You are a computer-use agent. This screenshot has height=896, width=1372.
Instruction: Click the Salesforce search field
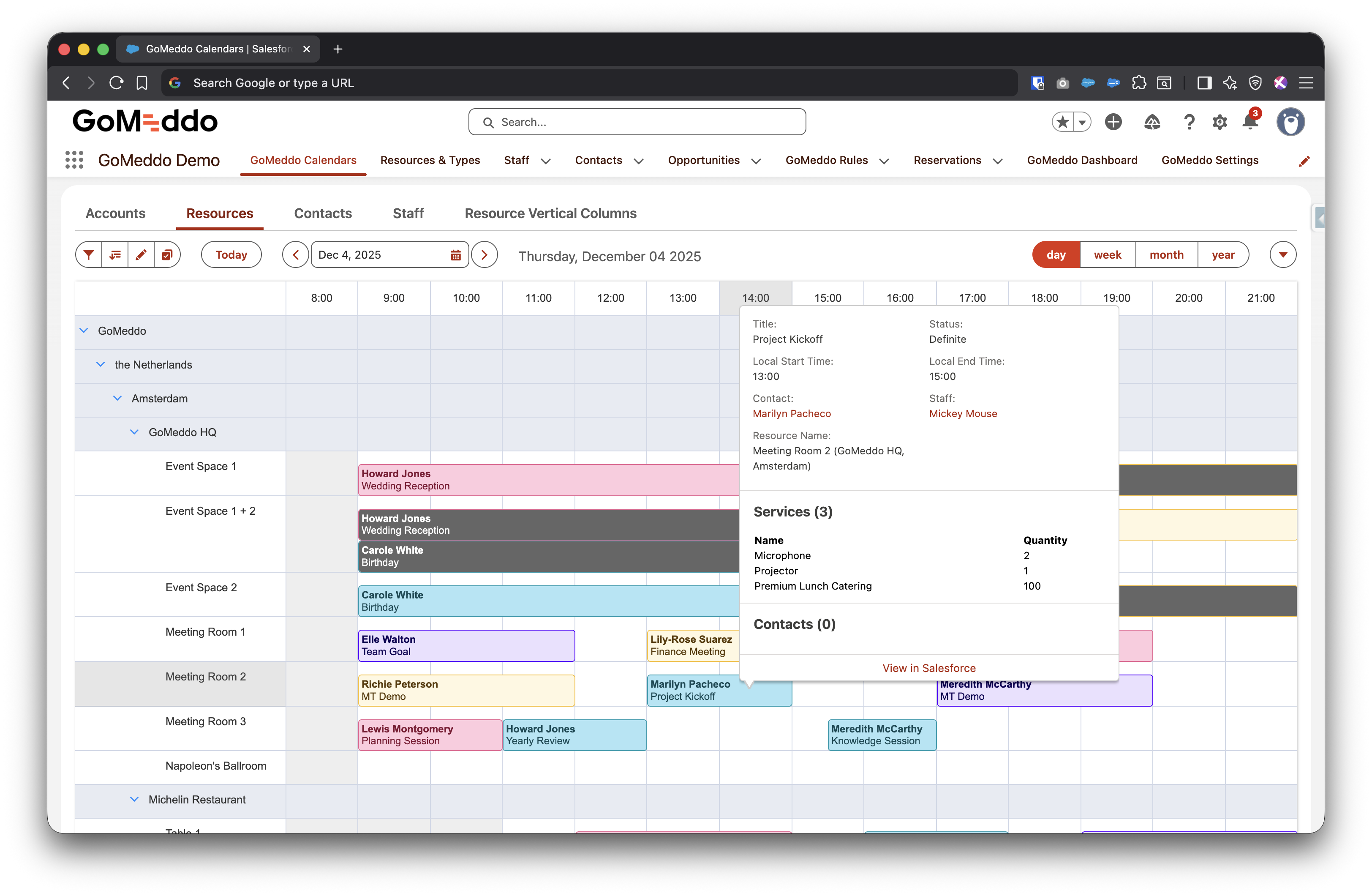click(637, 122)
